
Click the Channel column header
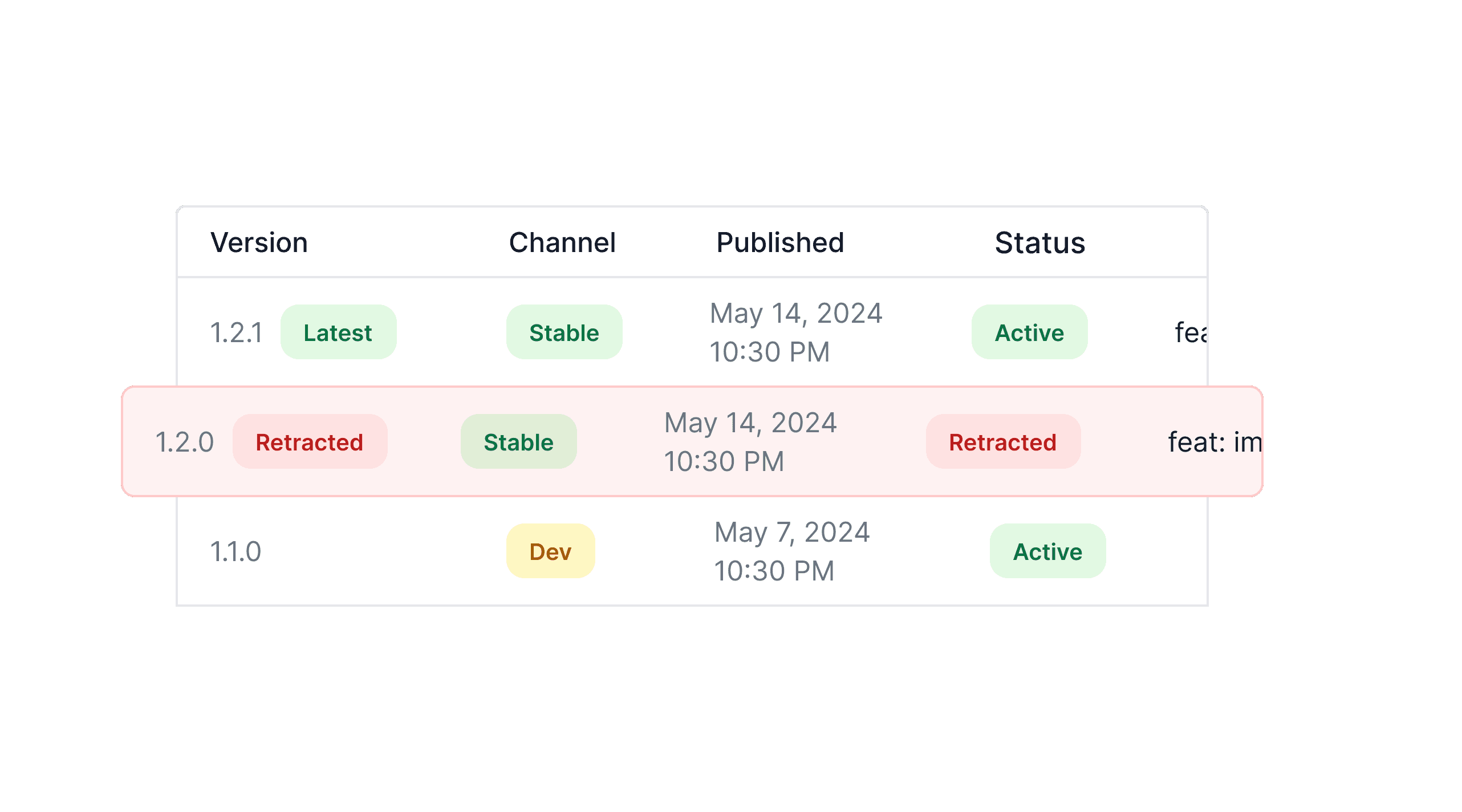coord(562,243)
